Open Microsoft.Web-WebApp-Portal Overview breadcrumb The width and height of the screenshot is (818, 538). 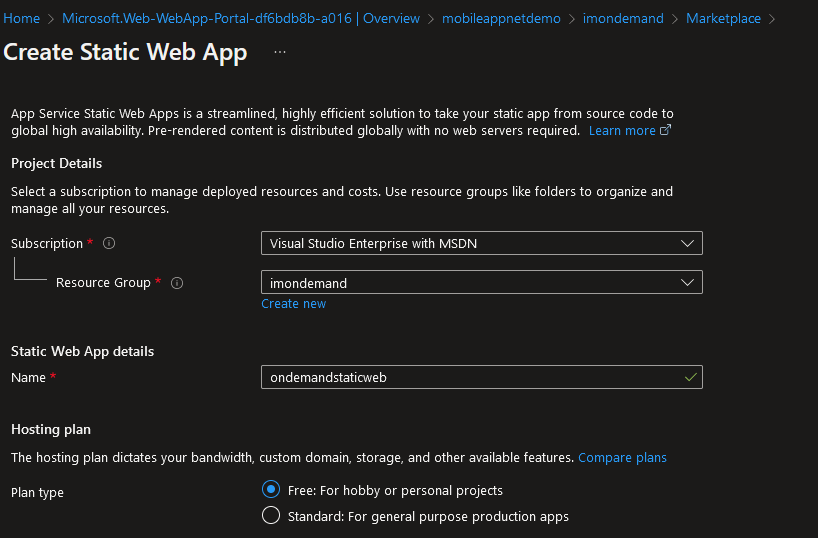pos(240,18)
